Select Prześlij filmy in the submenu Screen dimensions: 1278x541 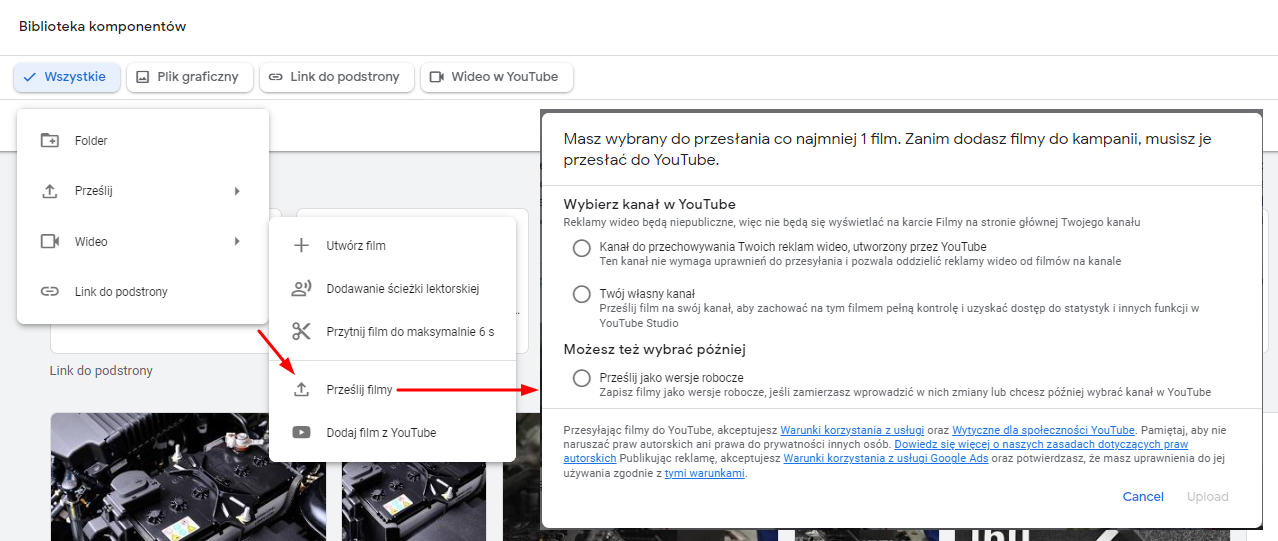pos(393,390)
